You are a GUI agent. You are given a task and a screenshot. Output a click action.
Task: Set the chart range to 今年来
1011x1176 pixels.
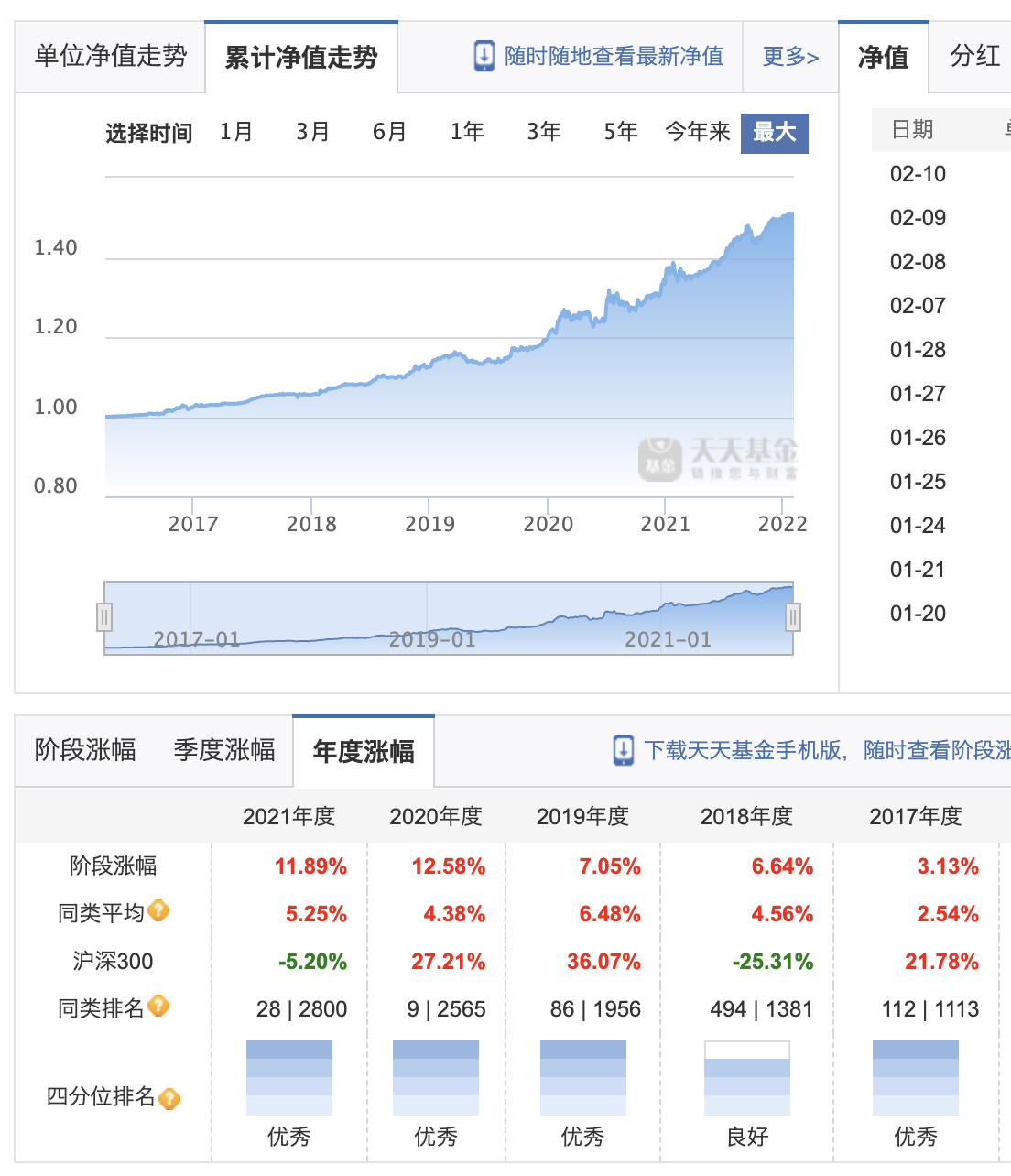click(697, 132)
